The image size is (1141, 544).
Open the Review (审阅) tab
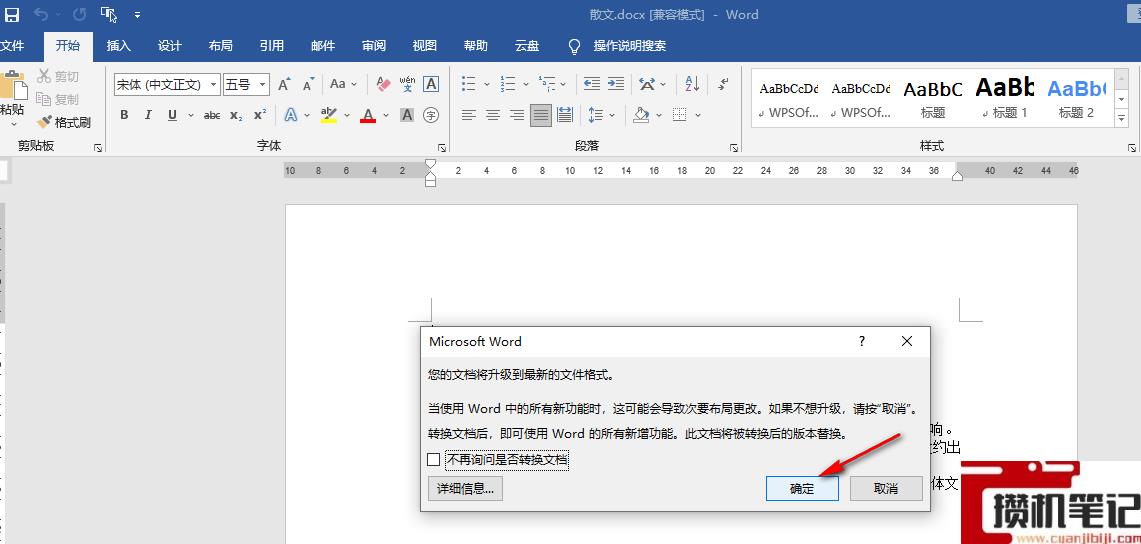click(374, 46)
